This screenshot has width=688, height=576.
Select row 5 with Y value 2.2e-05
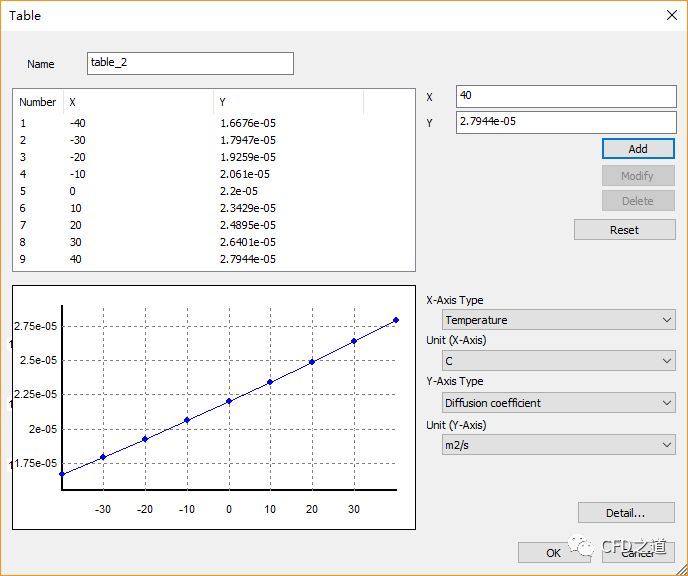point(239,191)
